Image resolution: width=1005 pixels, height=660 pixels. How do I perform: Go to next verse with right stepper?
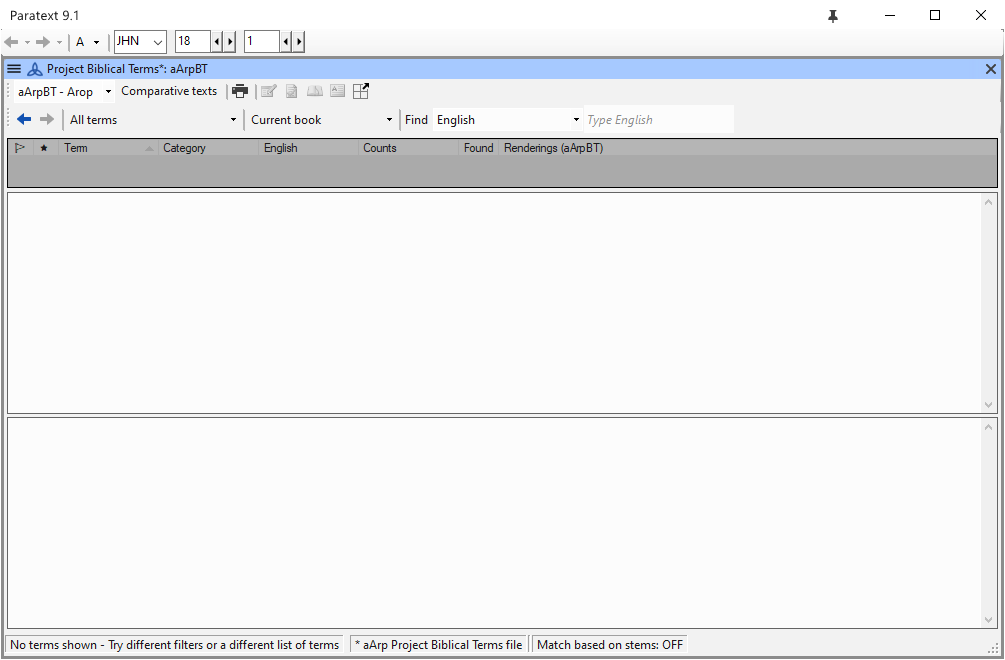[299, 42]
